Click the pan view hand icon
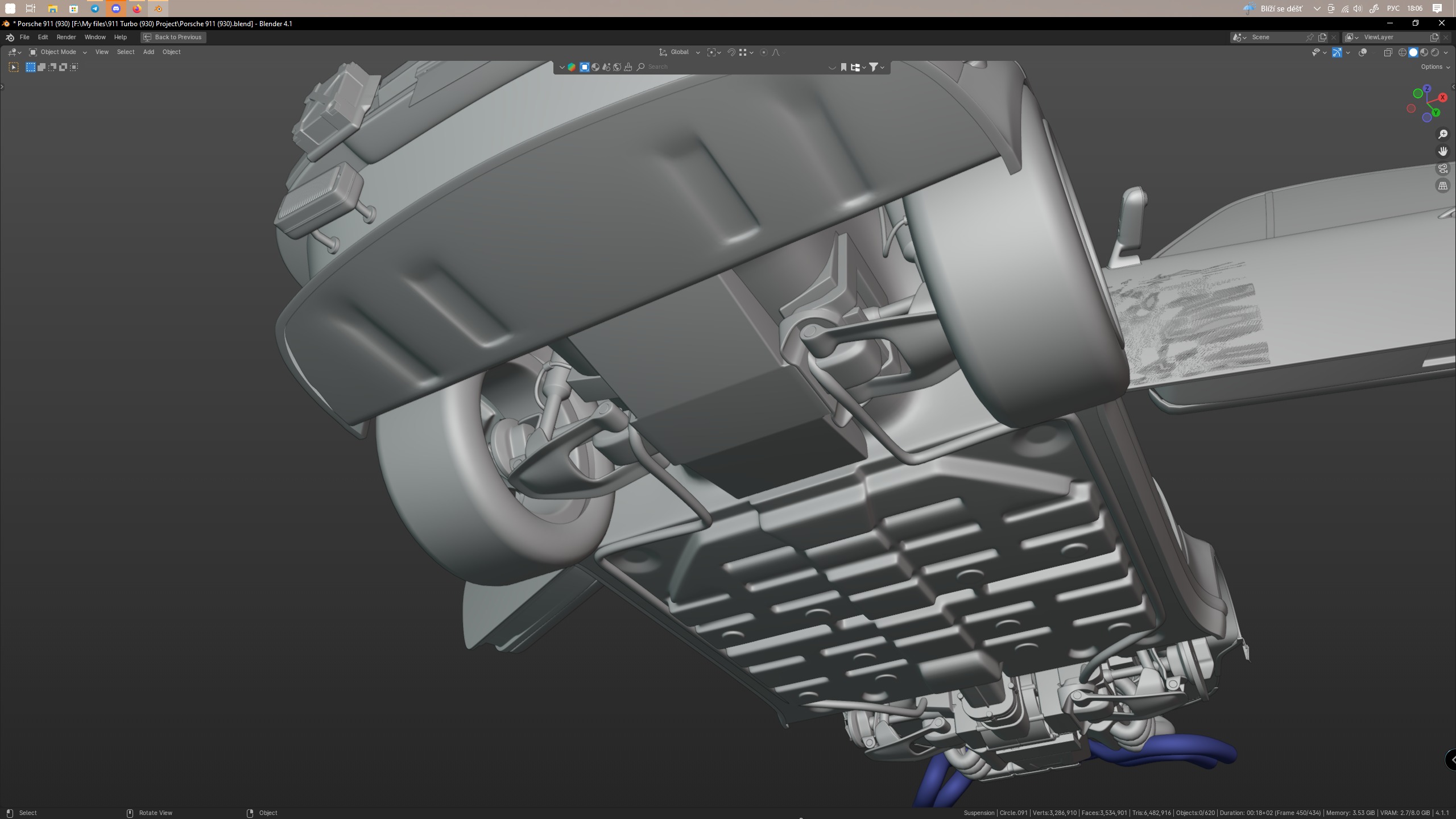The height and width of the screenshot is (819, 1456). click(1443, 151)
